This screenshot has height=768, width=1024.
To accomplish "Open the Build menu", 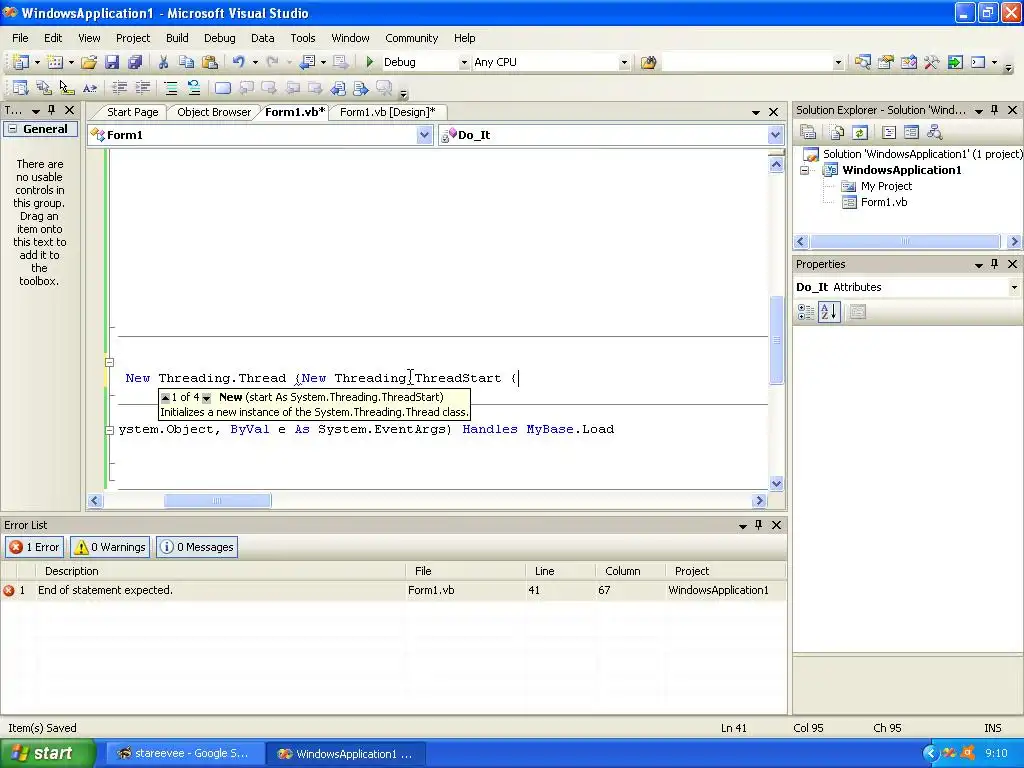I will coord(177,38).
